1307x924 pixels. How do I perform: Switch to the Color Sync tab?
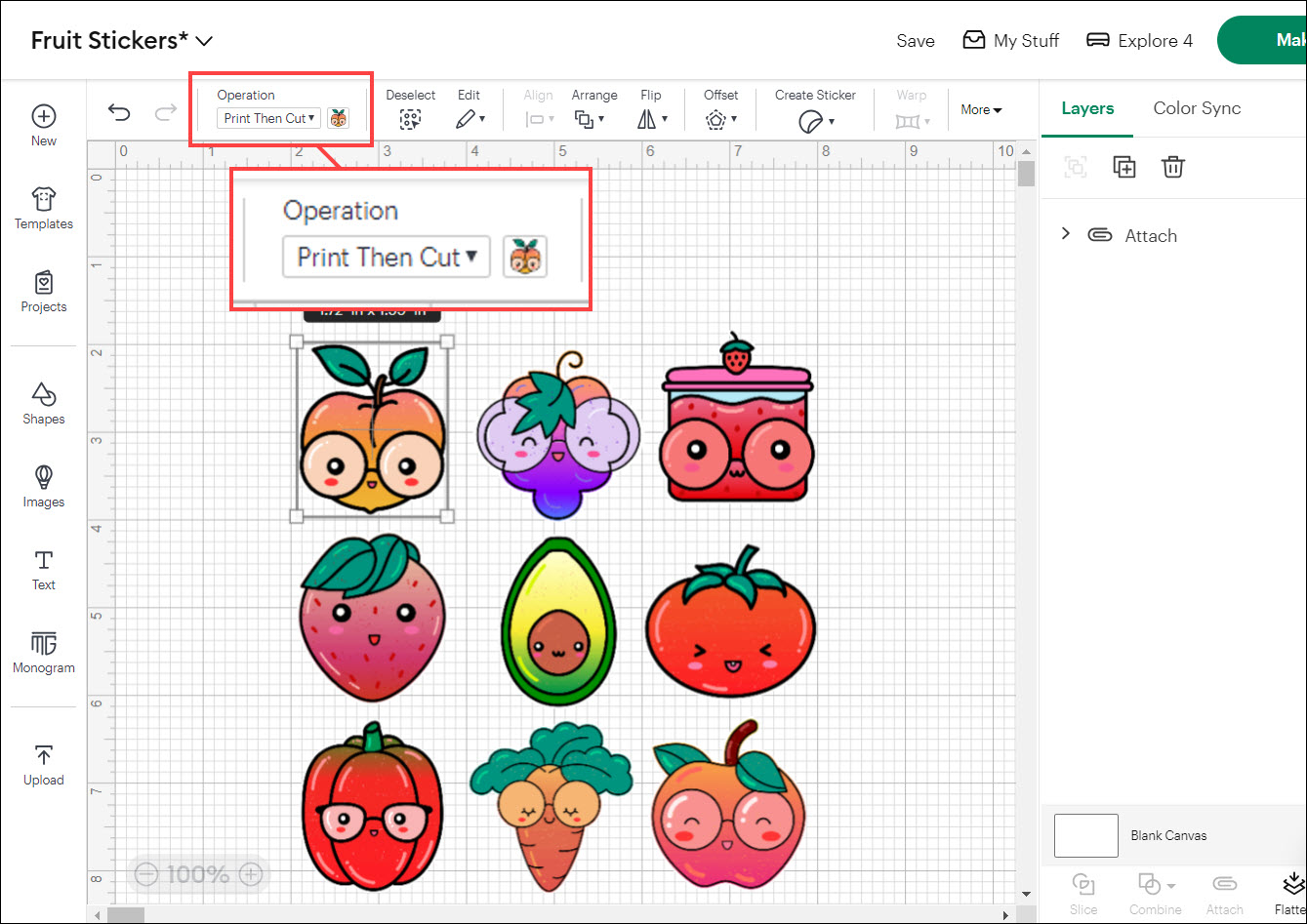(1197, 108)
